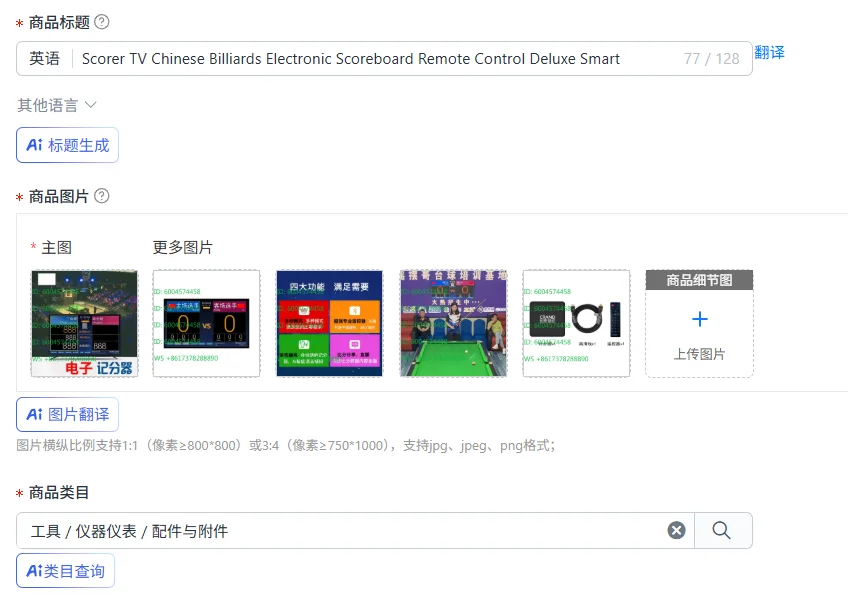848x599 pixels.
Task: Click the 商品细节图 header
Action: click(x=699, y=280)
